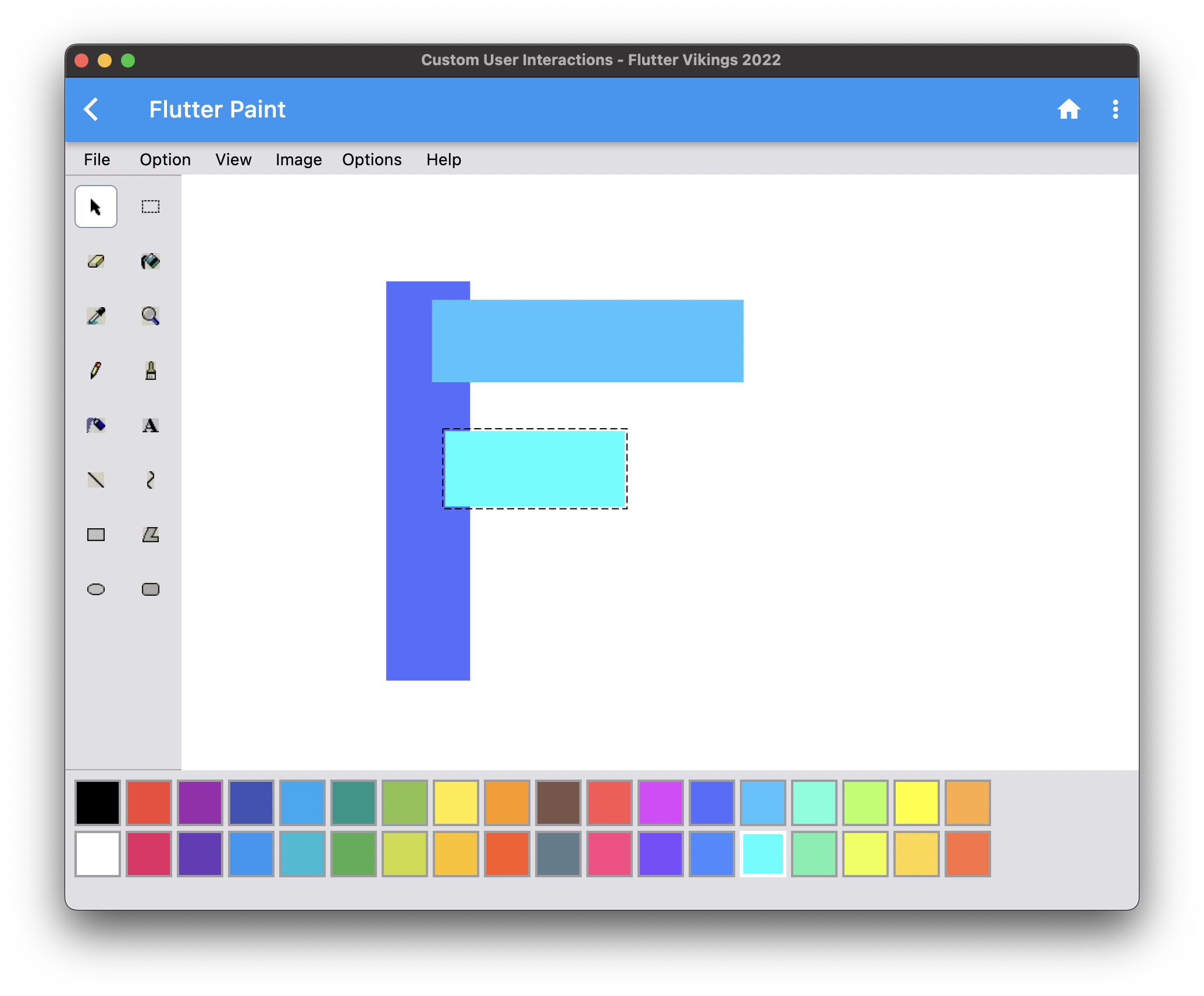Choose the dashed rectangular selection tool

151,207
